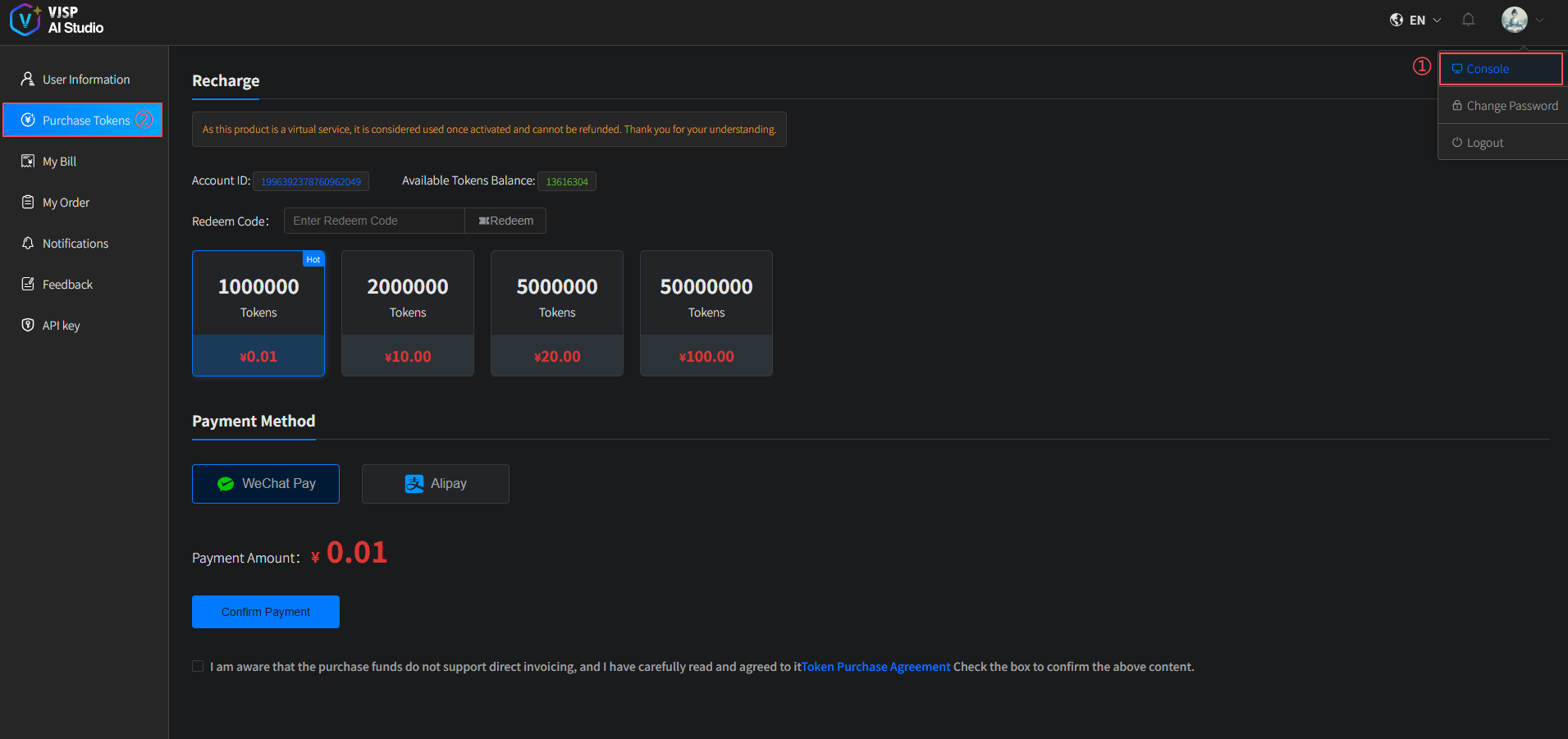Viewport: 1568px width, 739px height.
Task: Click the VISP AI Studio logo
Action: click(x=56, y=20)
